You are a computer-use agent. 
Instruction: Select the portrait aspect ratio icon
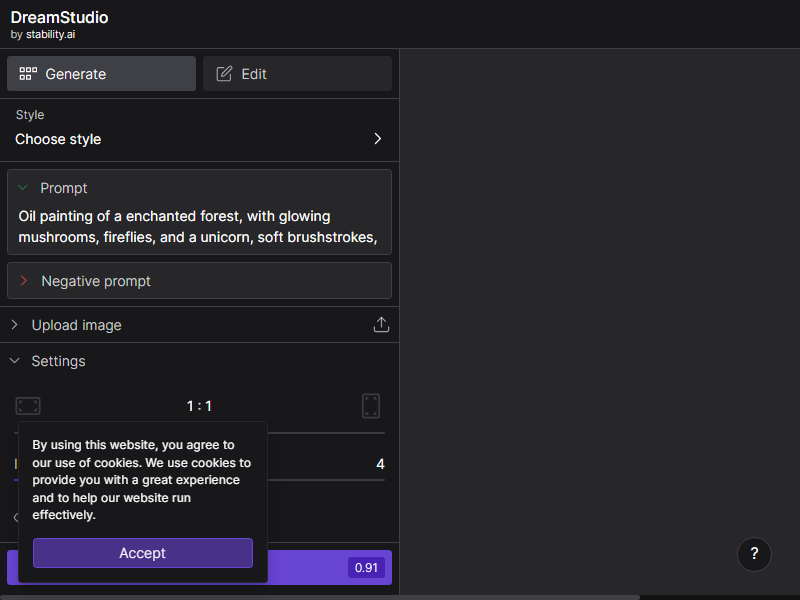pos(371,406)
